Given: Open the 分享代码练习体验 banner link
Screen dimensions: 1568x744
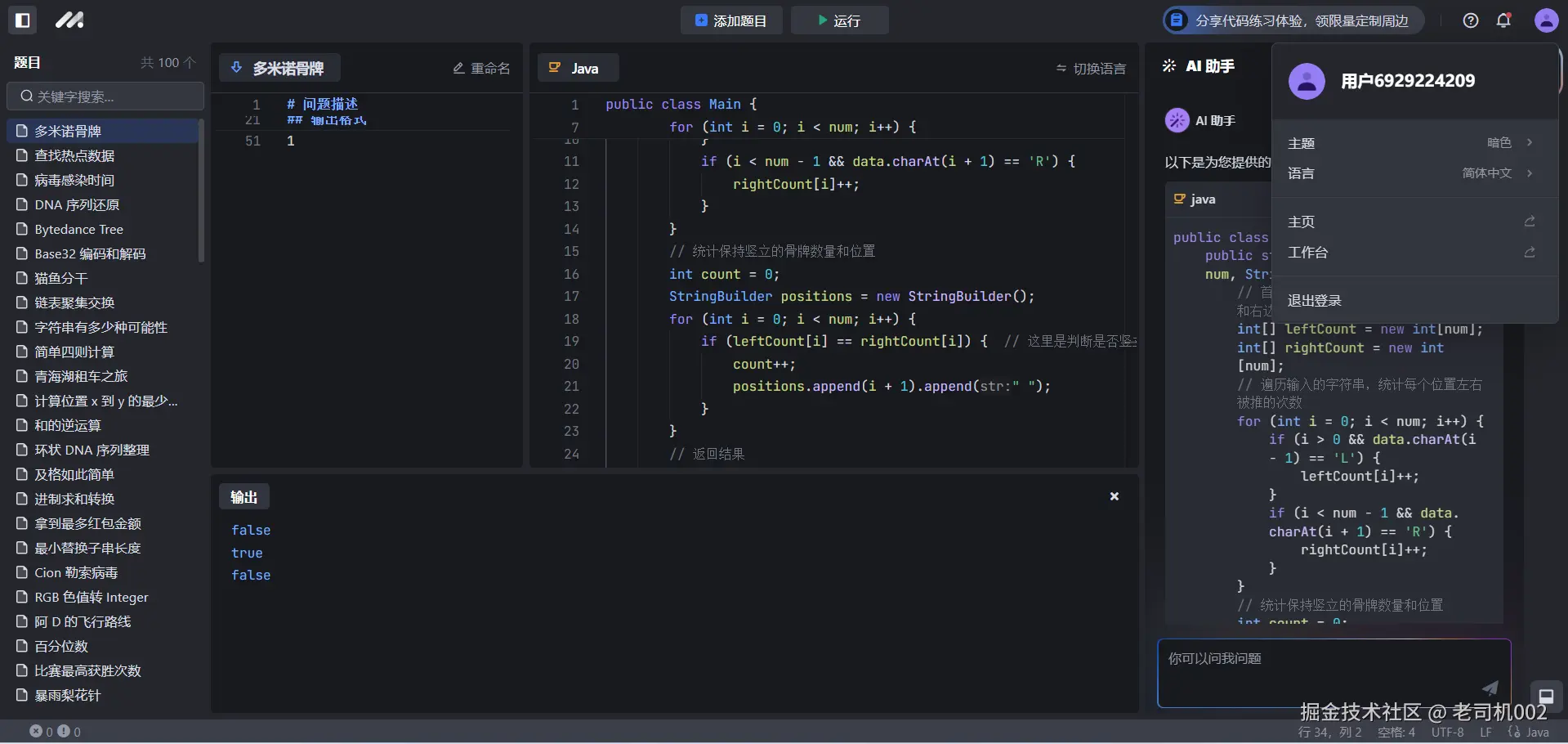Looking at the screenshot, I should click(x=1293, y=20).
